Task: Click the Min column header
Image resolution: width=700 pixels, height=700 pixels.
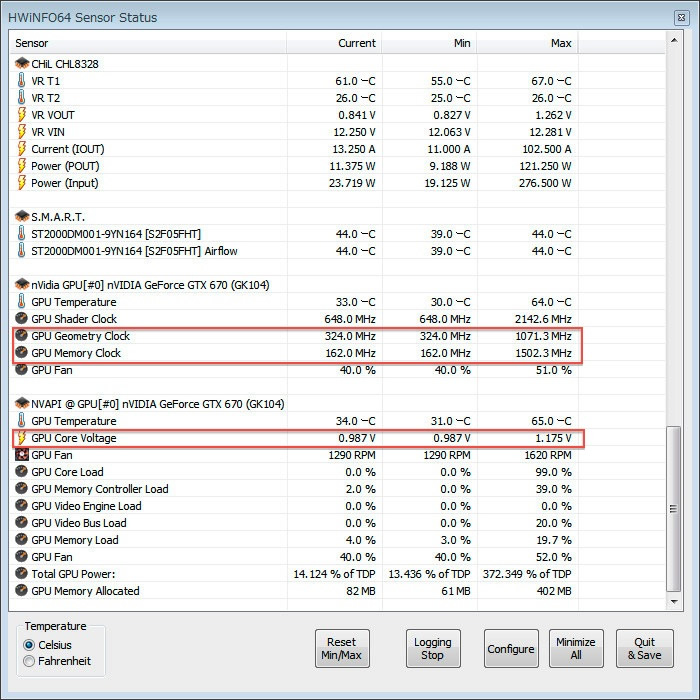Action: pos(429,43)
